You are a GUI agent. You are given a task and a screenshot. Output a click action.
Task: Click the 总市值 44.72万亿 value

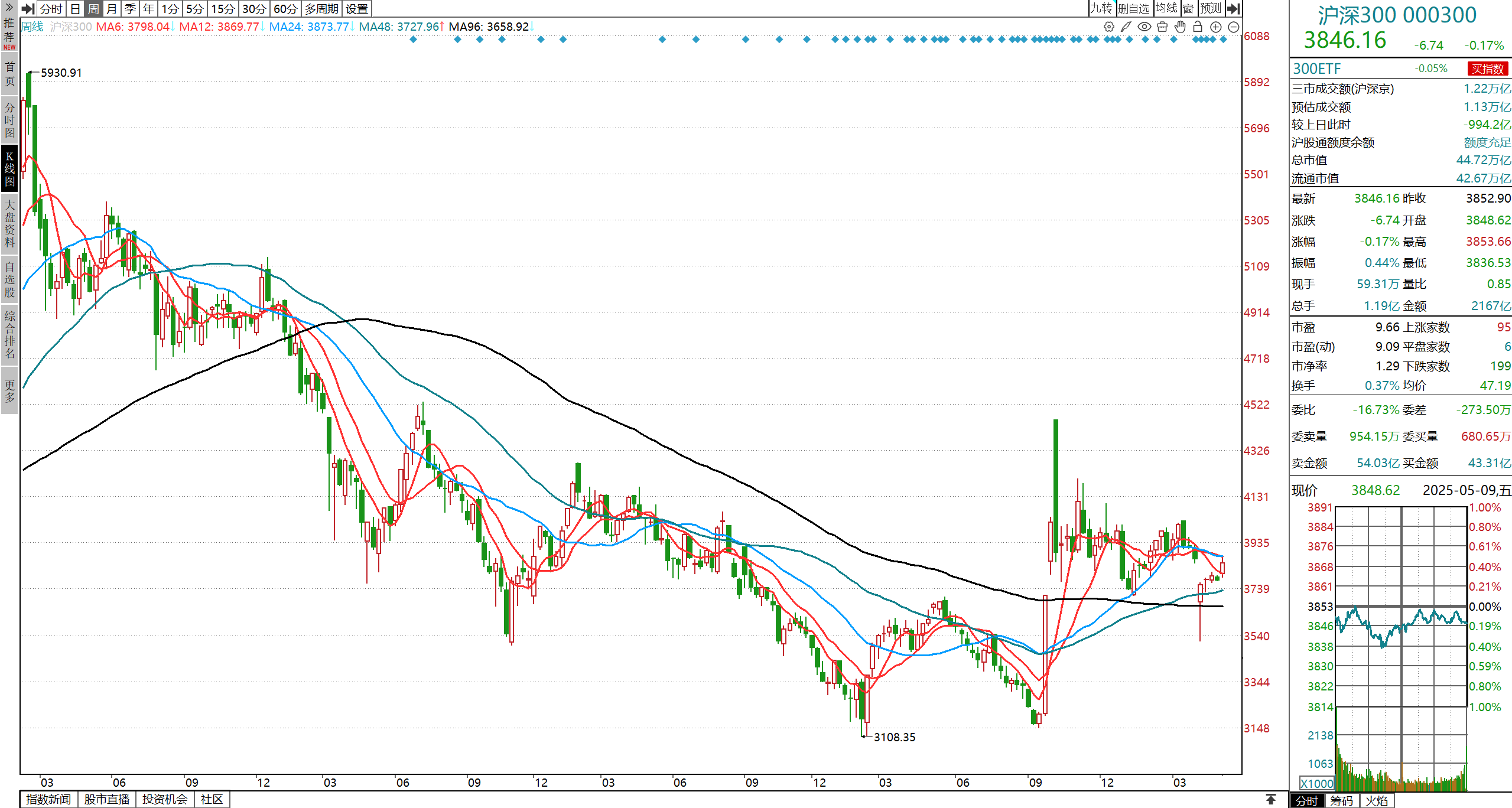[1483, 160]
